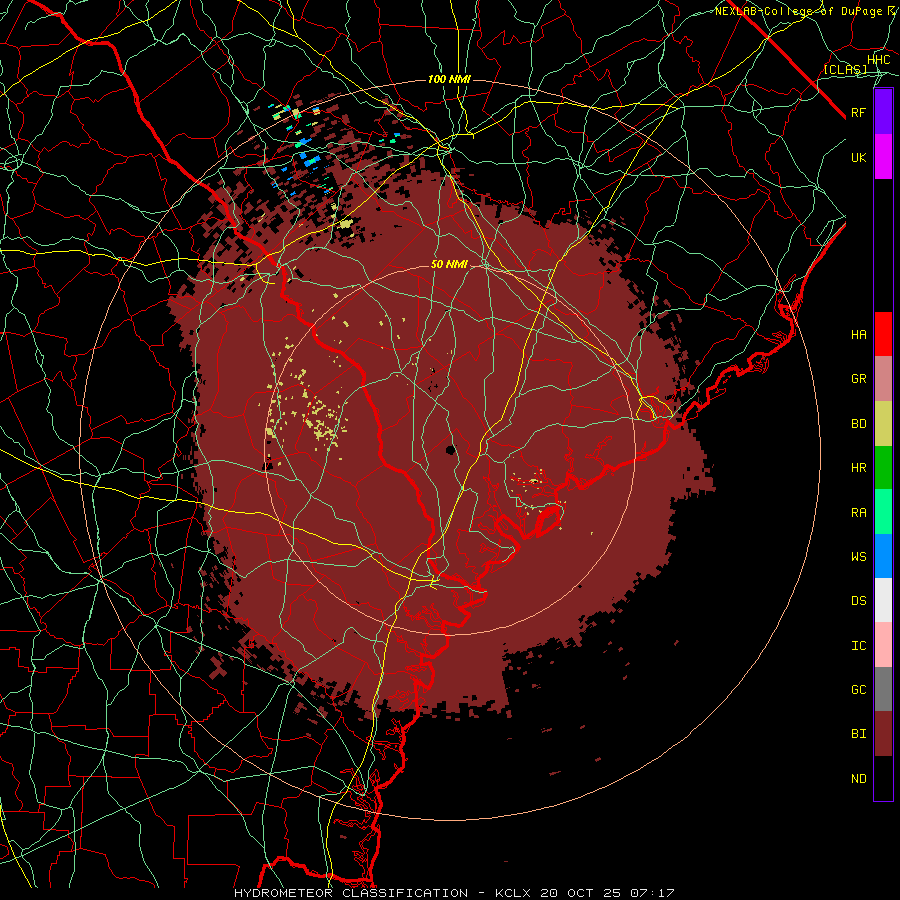The height and width of the screenshot is (900, 900).
Task: Click the ND black legend swatch
Action: (883, 778)
